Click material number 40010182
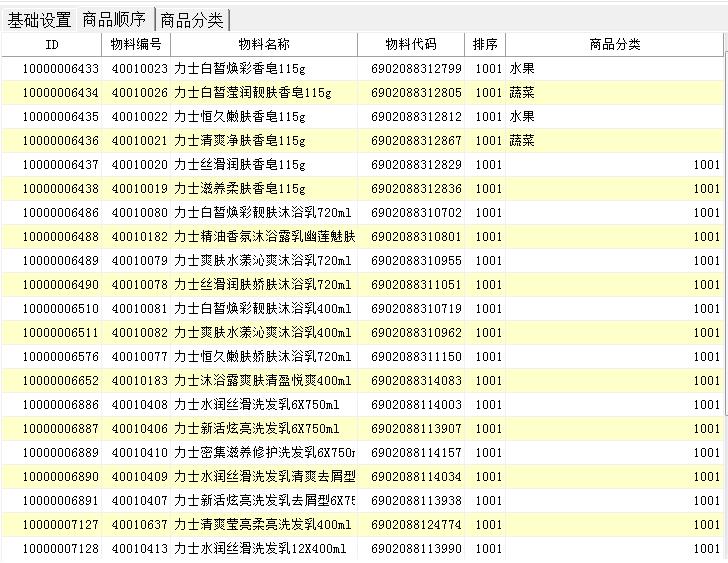Image resolution: width=728 pixels, height=563 pixels. point(139,237)
